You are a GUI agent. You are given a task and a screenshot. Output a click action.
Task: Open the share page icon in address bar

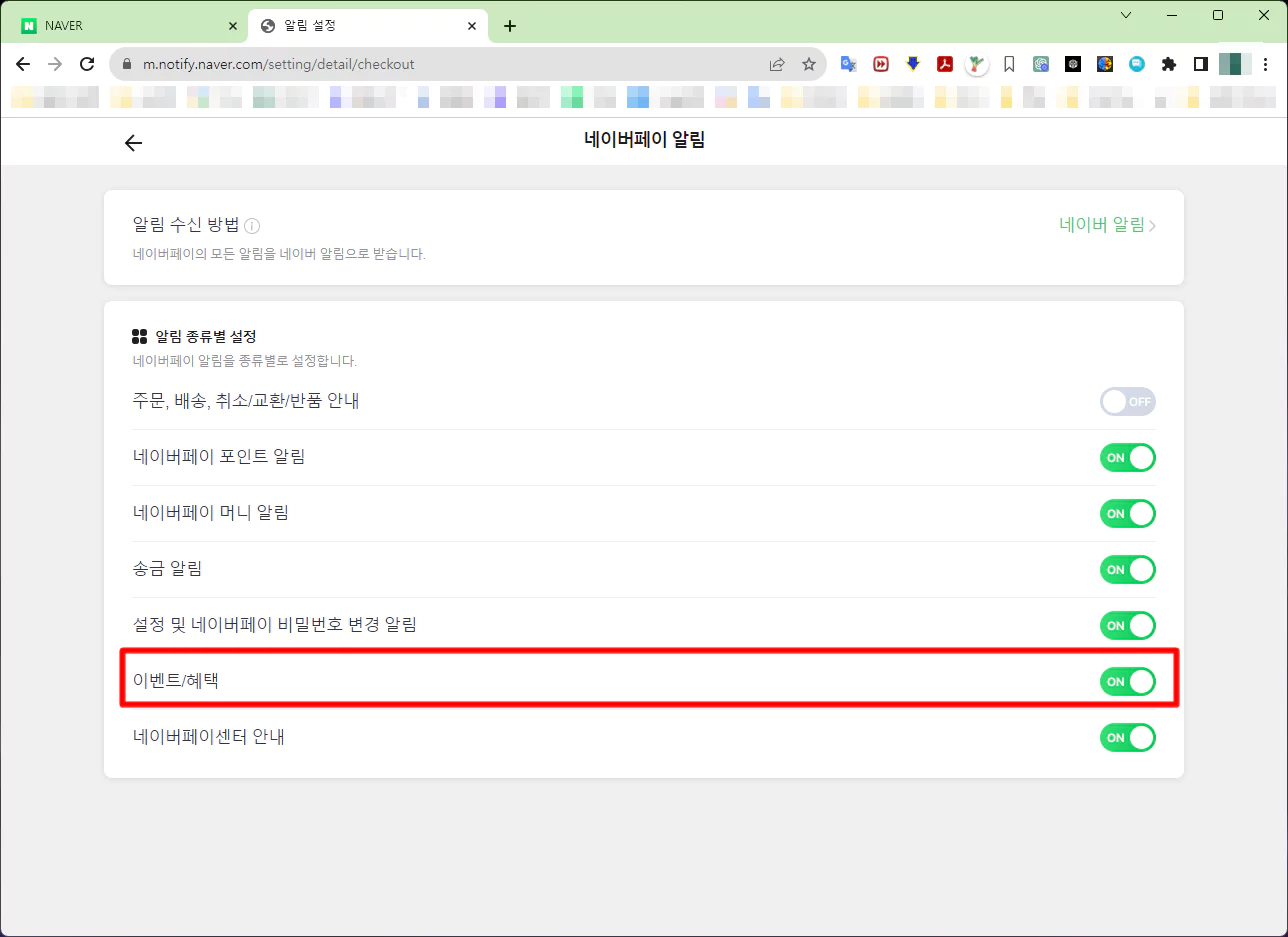point(777,64)
